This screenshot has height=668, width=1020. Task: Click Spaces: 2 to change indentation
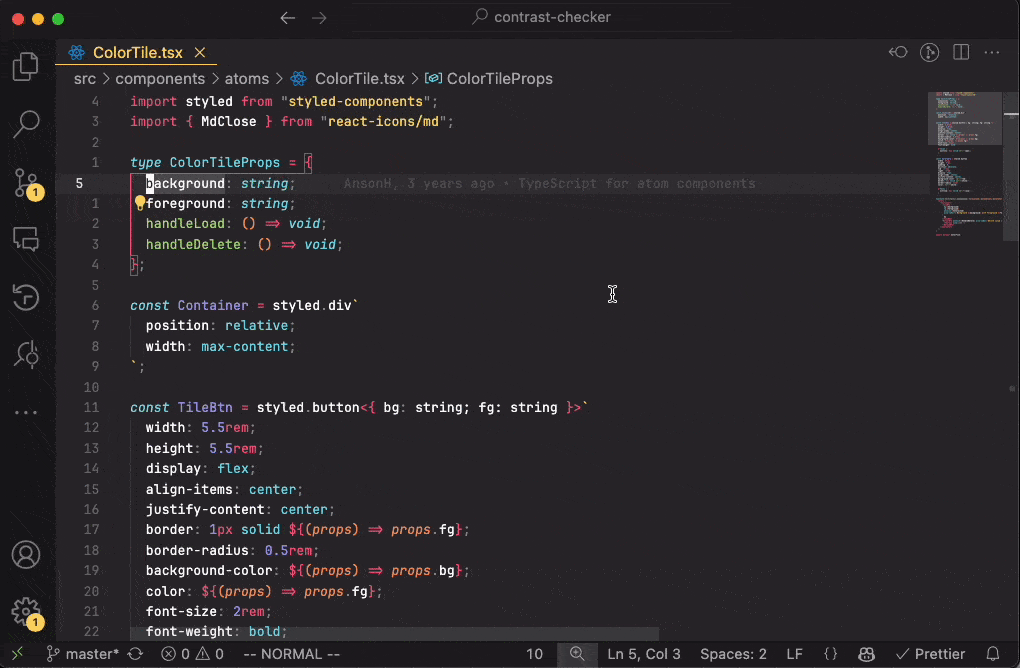733,654
